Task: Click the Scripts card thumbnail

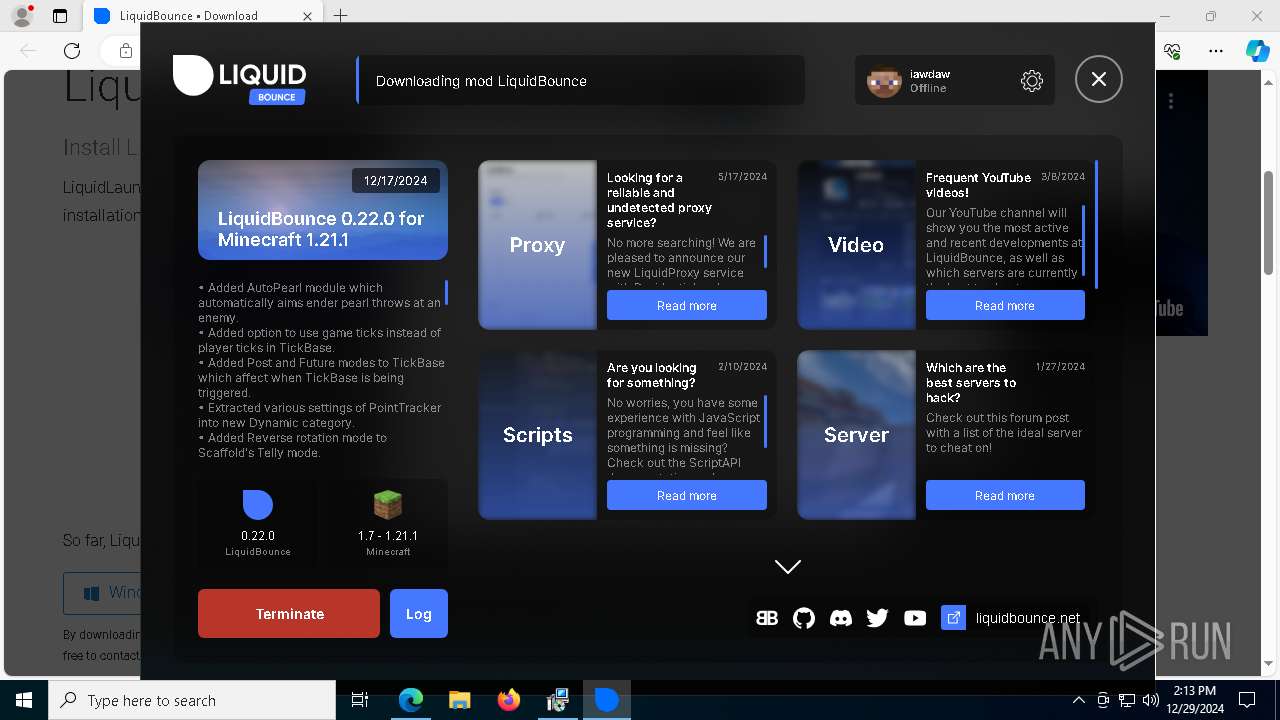Action: coord(538,435)
